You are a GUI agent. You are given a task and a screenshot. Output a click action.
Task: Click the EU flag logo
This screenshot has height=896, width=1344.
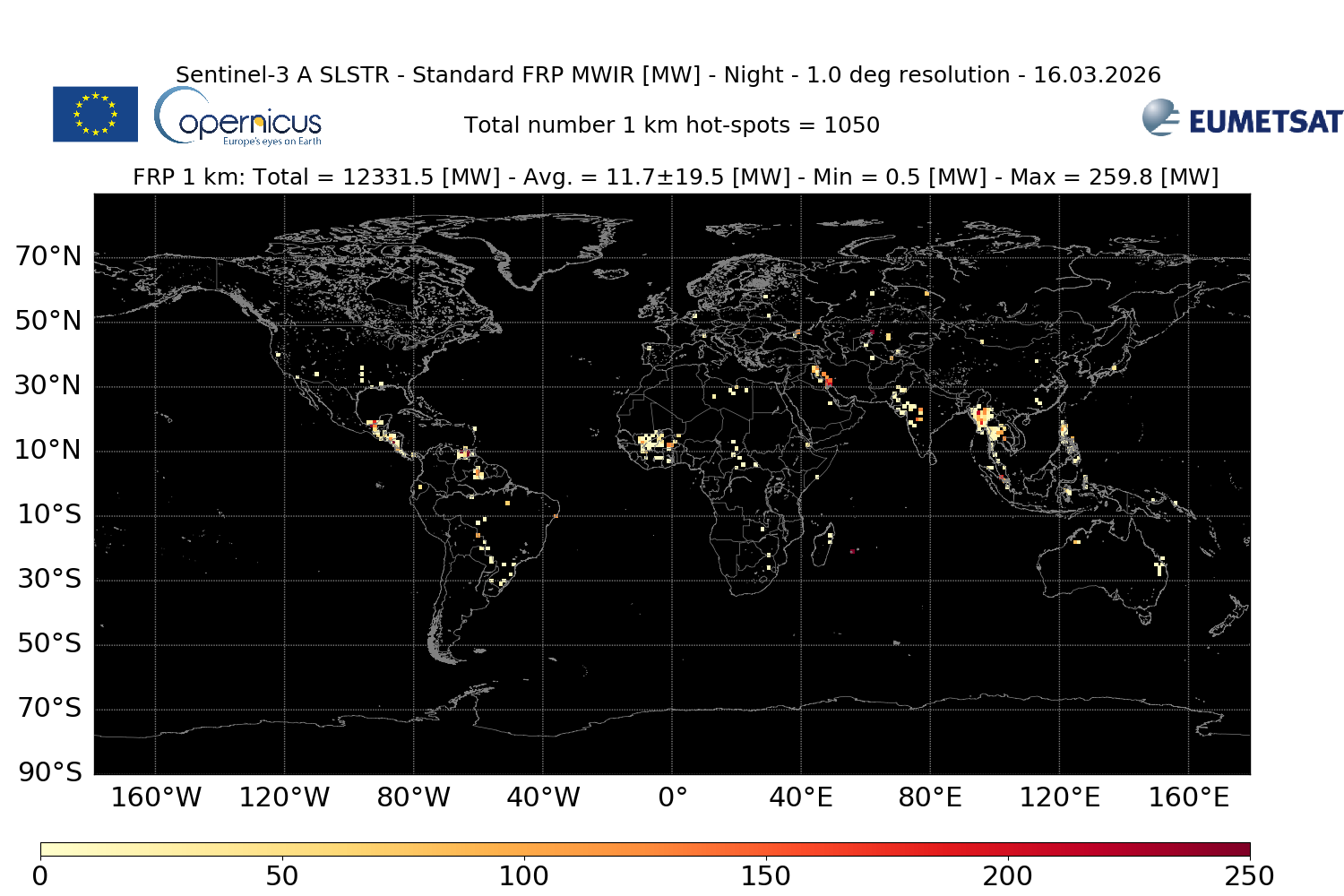(x=95, y=116)
